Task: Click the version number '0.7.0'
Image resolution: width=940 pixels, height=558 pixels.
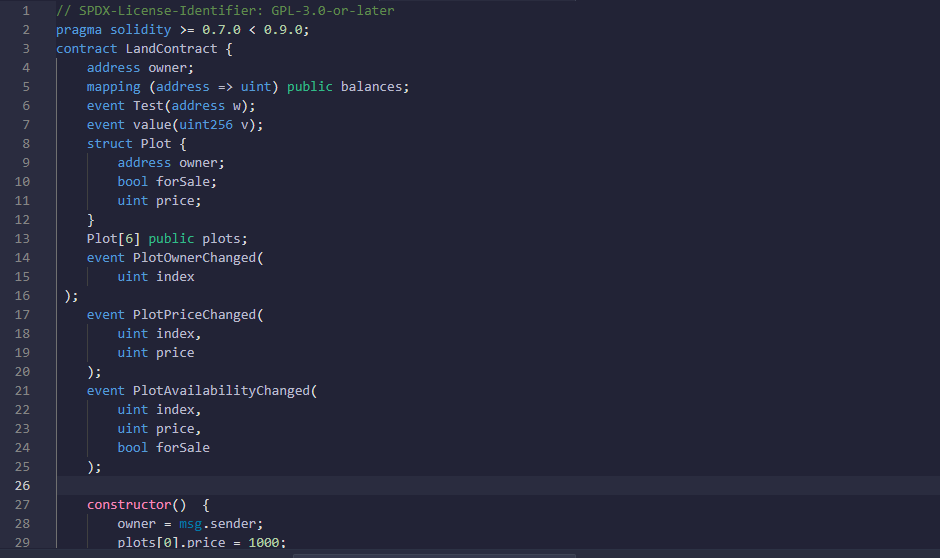Action: [221, 30]
